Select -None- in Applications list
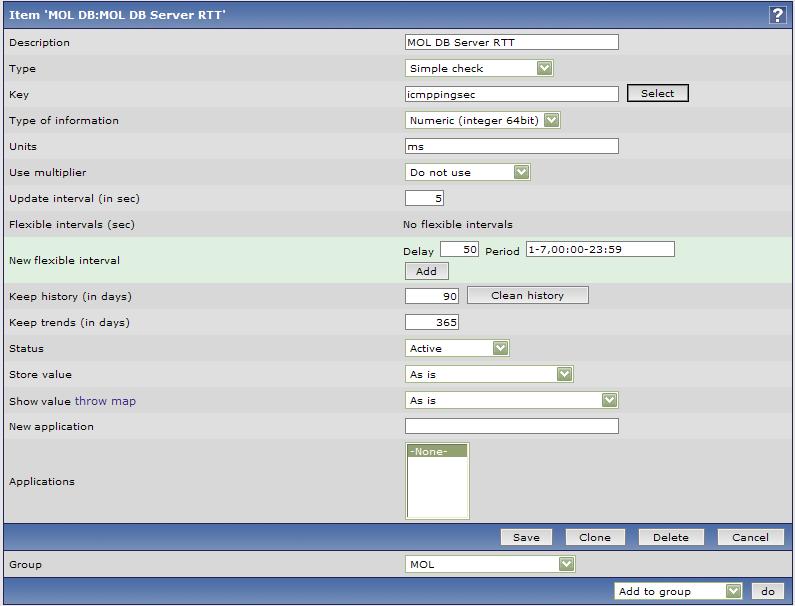 click(437, 452)
